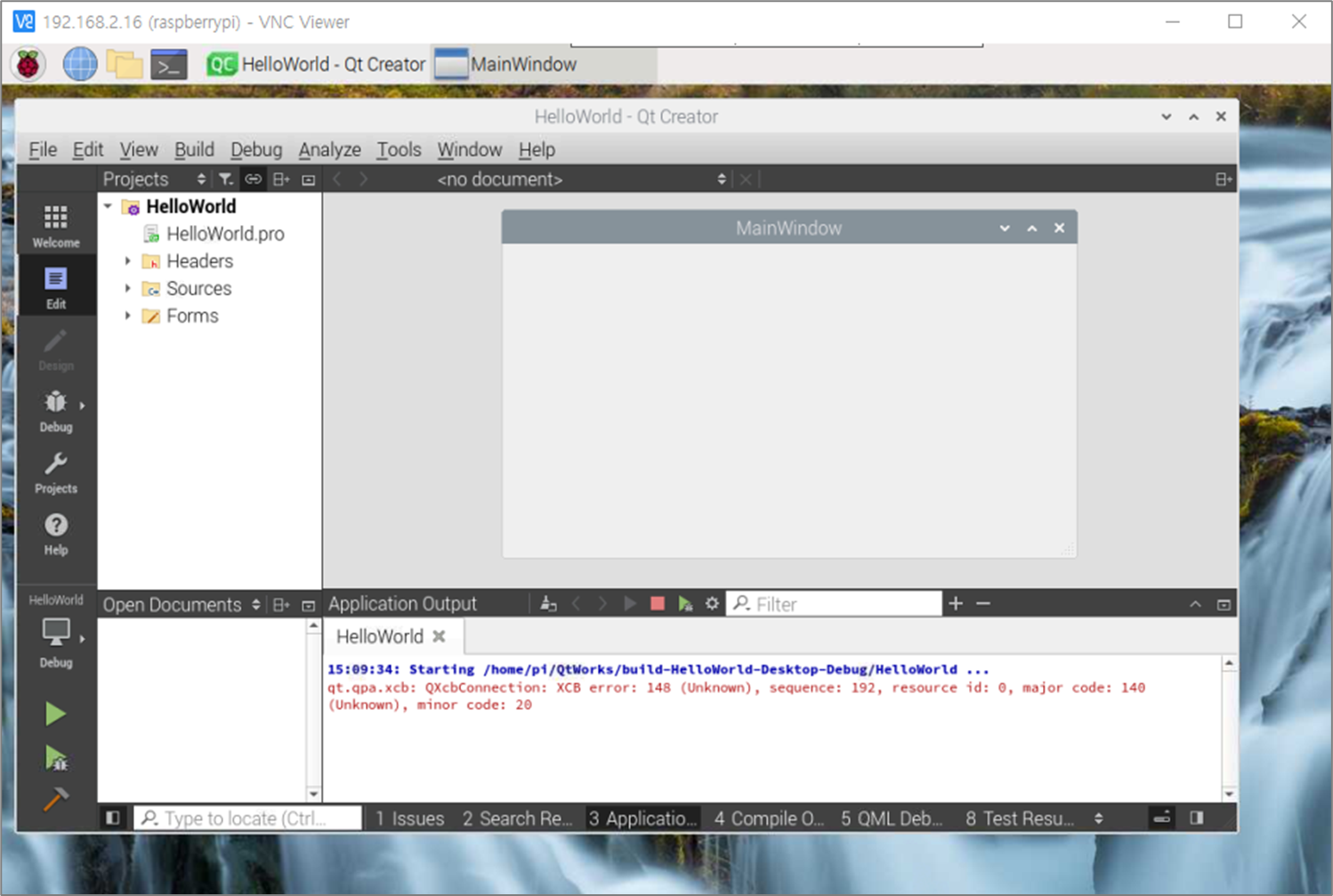
Task: Close the Open Documents panel
Action: 308,604
